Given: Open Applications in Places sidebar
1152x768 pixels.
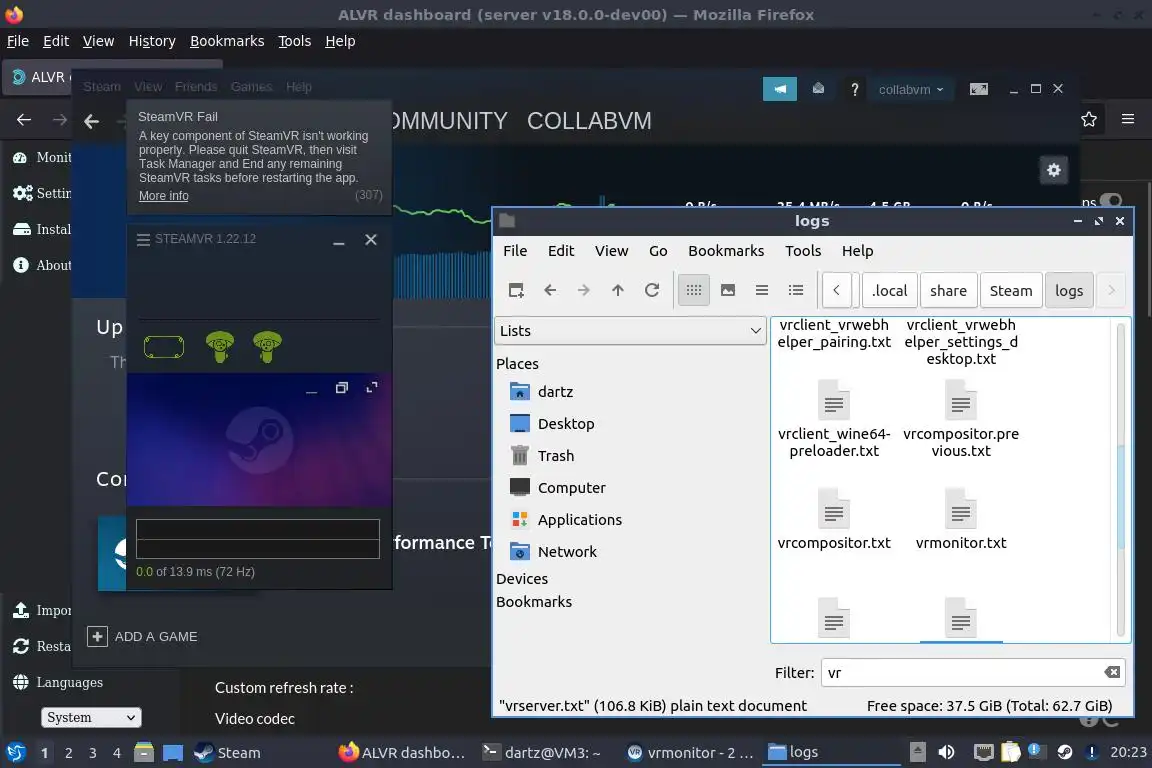Looking at the screenshot, I should 566,520.
